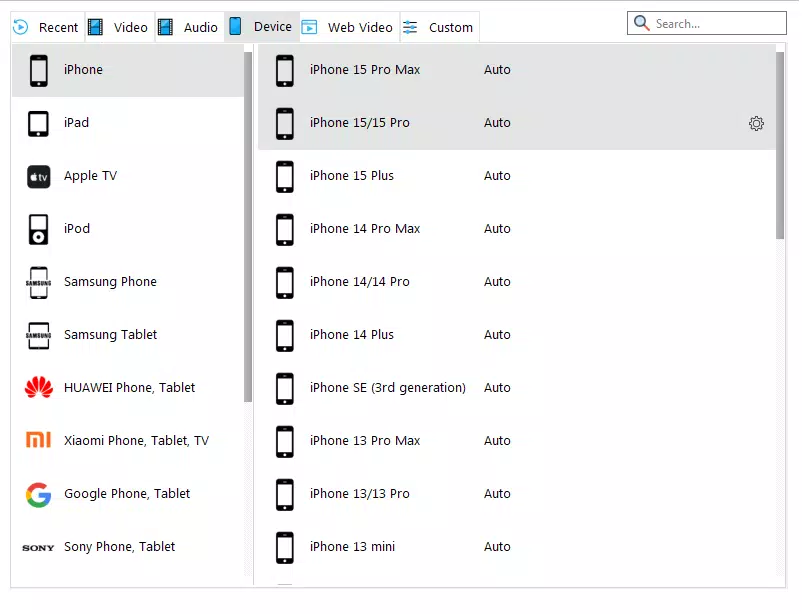Image resolution: width=802 pixels, height=614 pixels.
Task: Select the iPad category icon
Action: coord(38,124)
